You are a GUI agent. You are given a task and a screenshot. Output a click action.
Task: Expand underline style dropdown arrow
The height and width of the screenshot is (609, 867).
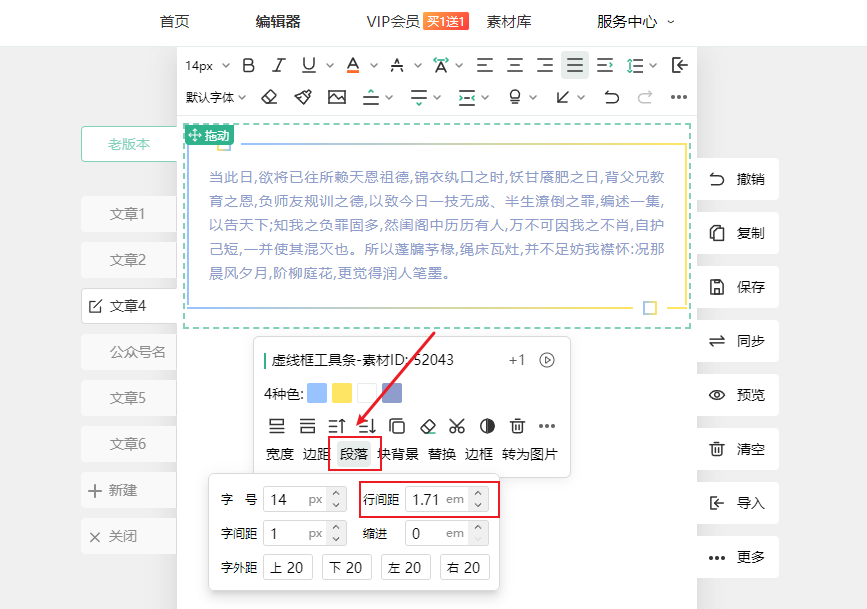(330, 66)
